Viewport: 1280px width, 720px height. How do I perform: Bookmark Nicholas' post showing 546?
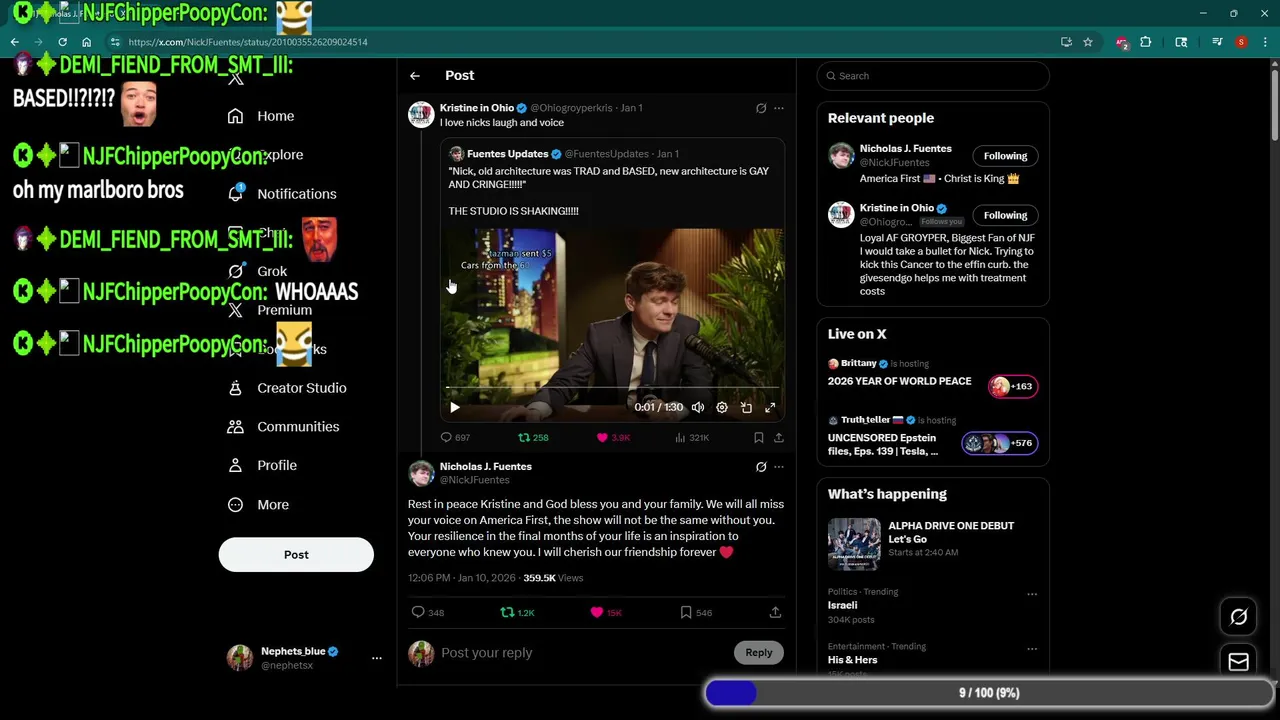click(696, 612)
